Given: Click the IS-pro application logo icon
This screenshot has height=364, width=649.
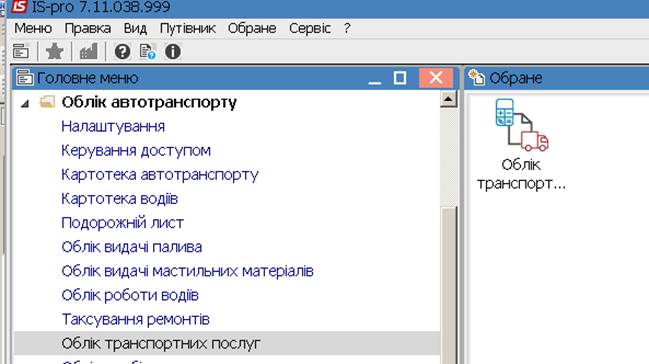Looking at the screenshot, I should (x=19, y=6).
